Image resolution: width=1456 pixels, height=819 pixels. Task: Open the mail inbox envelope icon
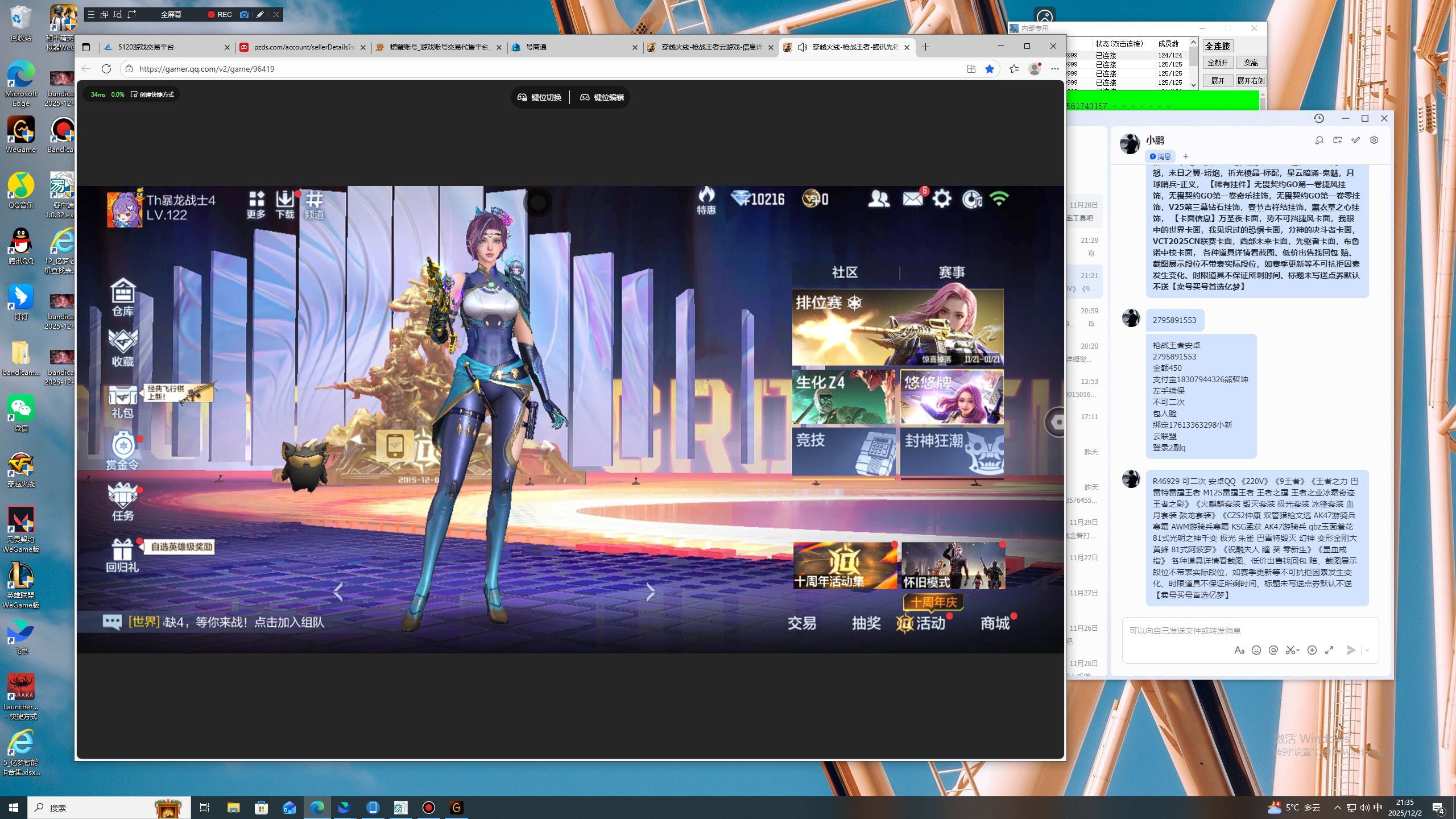click(912, 199)
